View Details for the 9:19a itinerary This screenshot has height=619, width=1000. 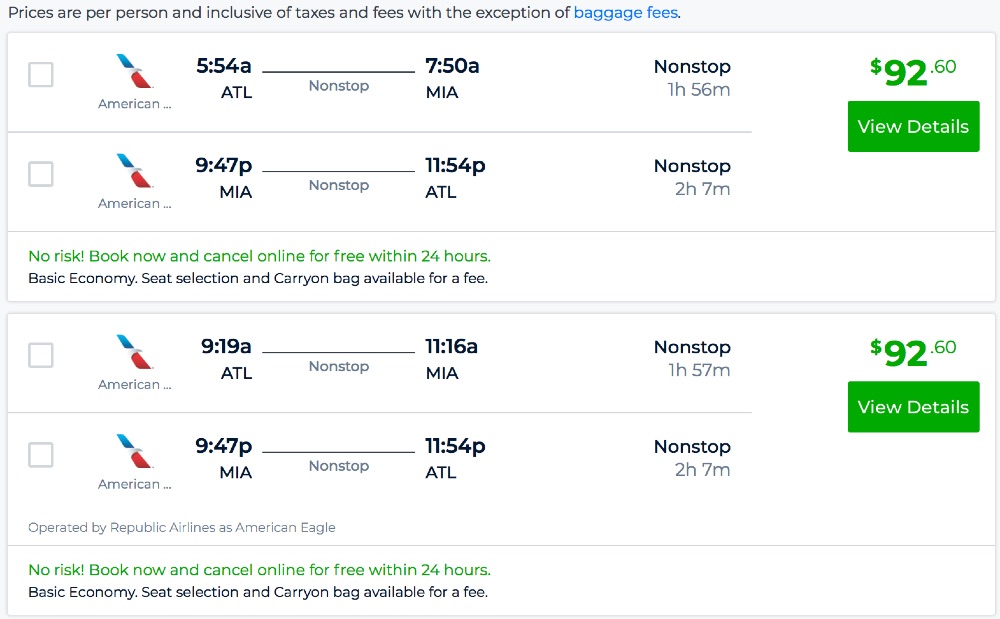(913, 407)
